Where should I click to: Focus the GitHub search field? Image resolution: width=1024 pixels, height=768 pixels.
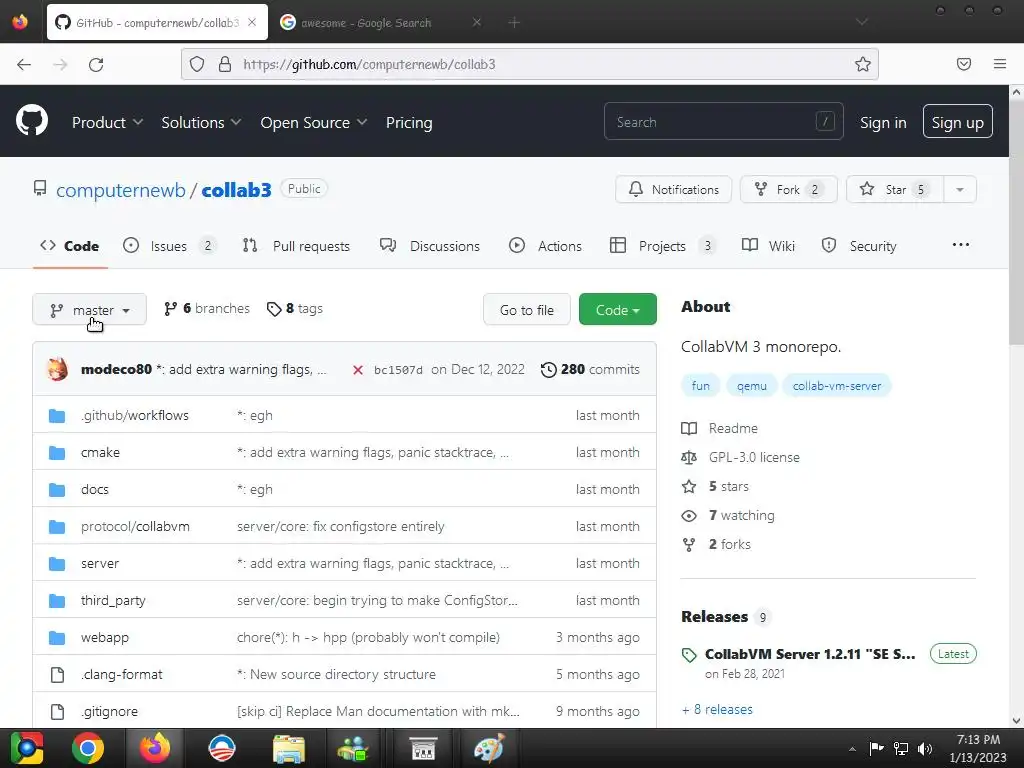(724, 121)
